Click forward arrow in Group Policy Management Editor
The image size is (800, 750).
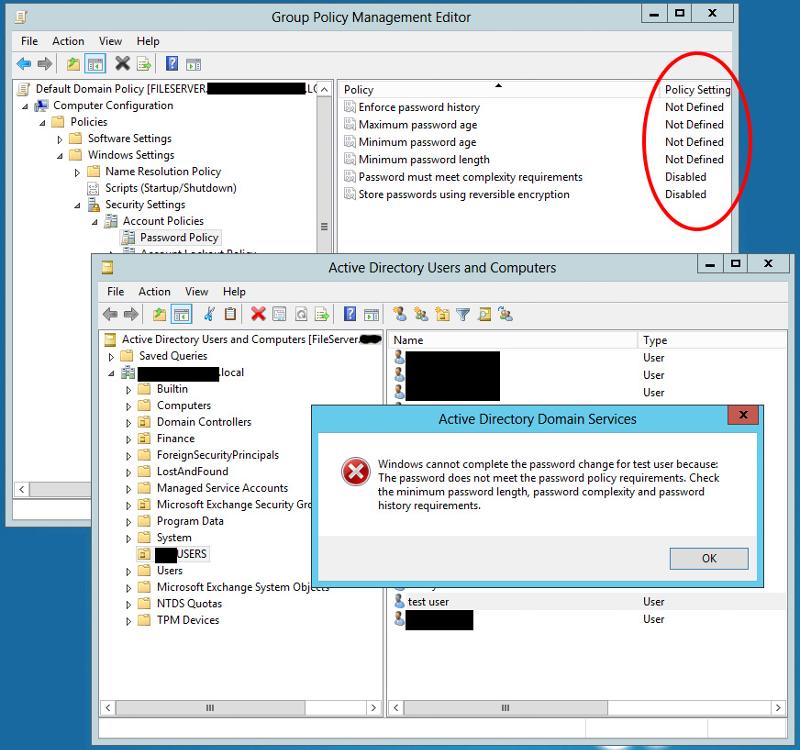click(45, 64)
